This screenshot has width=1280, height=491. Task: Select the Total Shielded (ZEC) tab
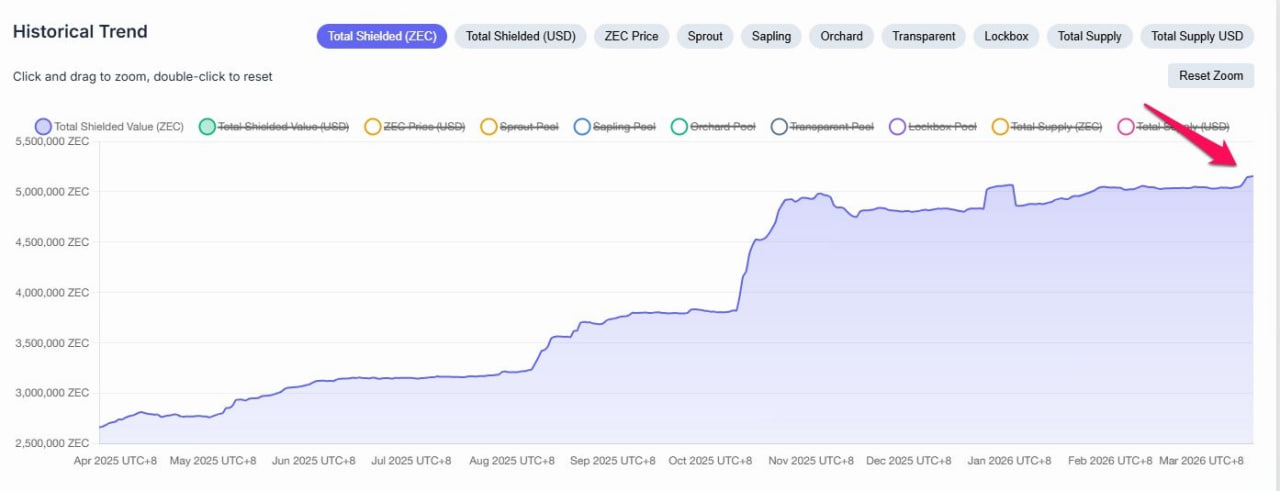(381, 36)
